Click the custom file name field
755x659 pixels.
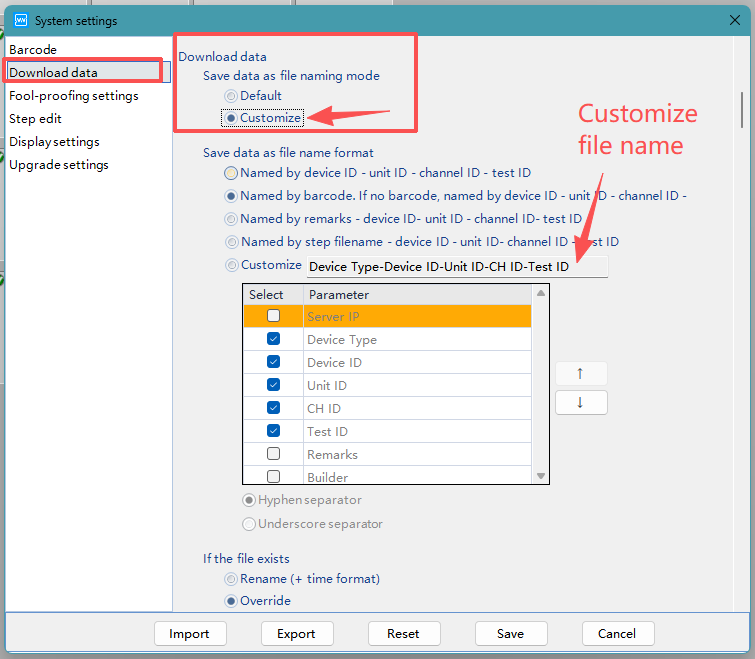(457, 267)
